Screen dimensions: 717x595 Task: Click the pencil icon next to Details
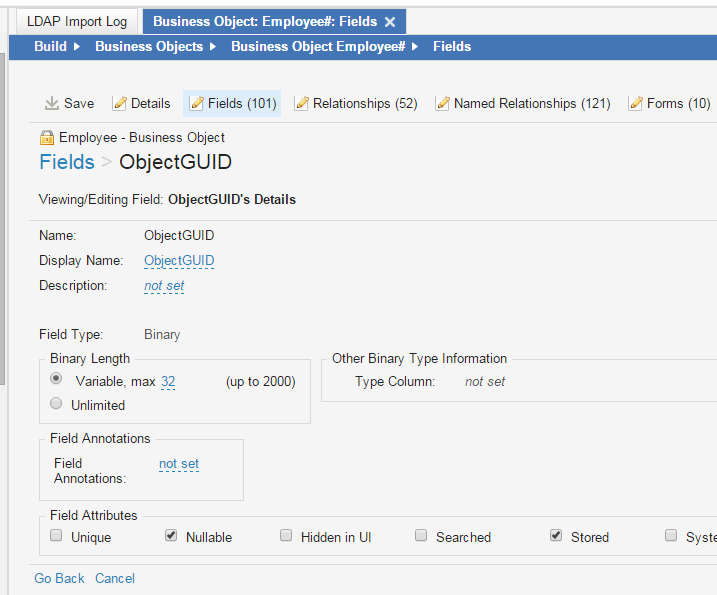point(119,103)
